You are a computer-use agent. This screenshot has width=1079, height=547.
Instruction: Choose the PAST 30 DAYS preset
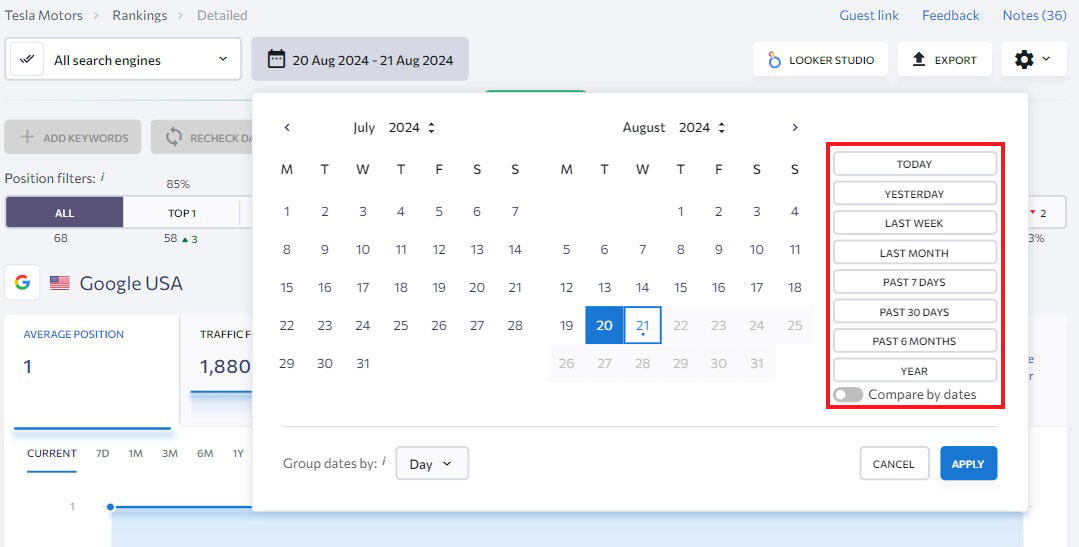click(915, 312)
